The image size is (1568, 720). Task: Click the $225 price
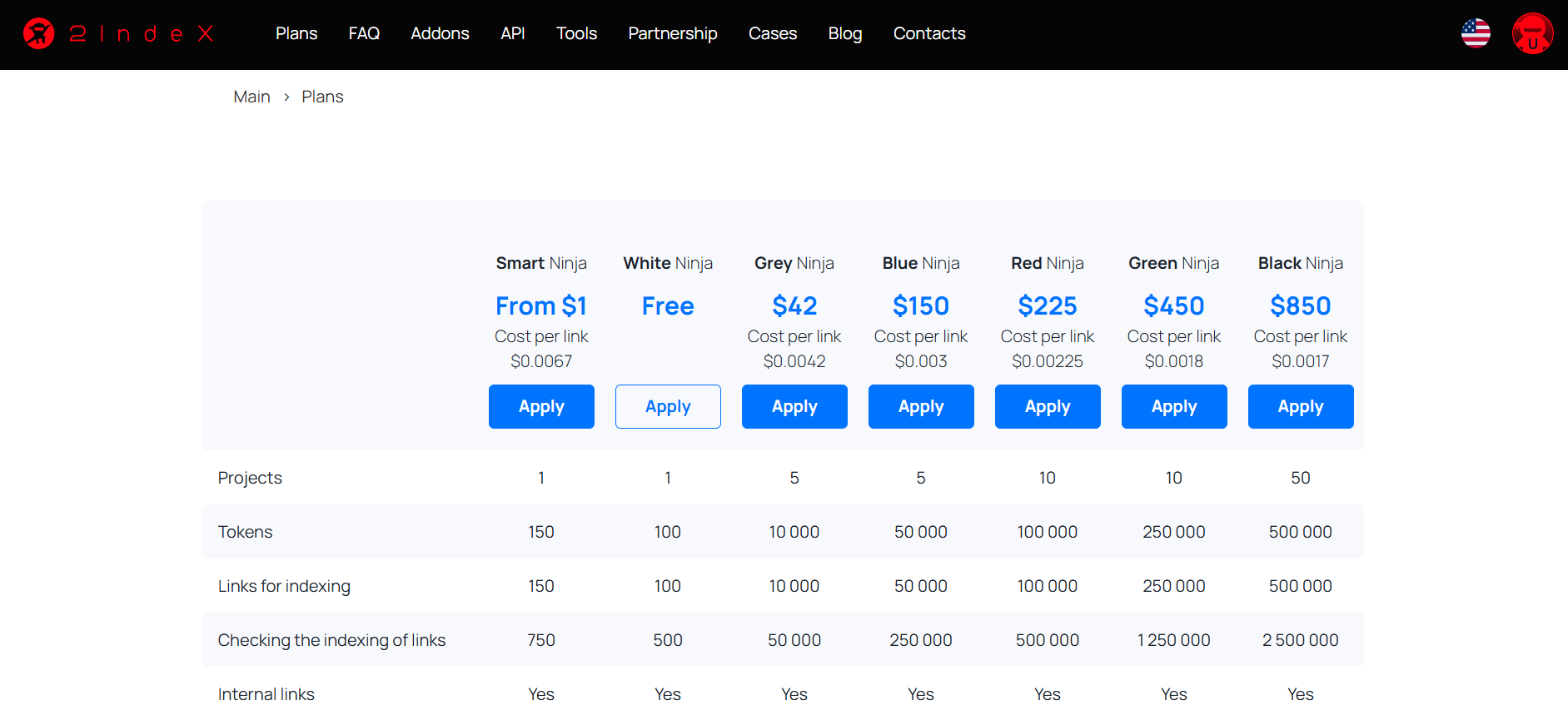(1048, 305)
